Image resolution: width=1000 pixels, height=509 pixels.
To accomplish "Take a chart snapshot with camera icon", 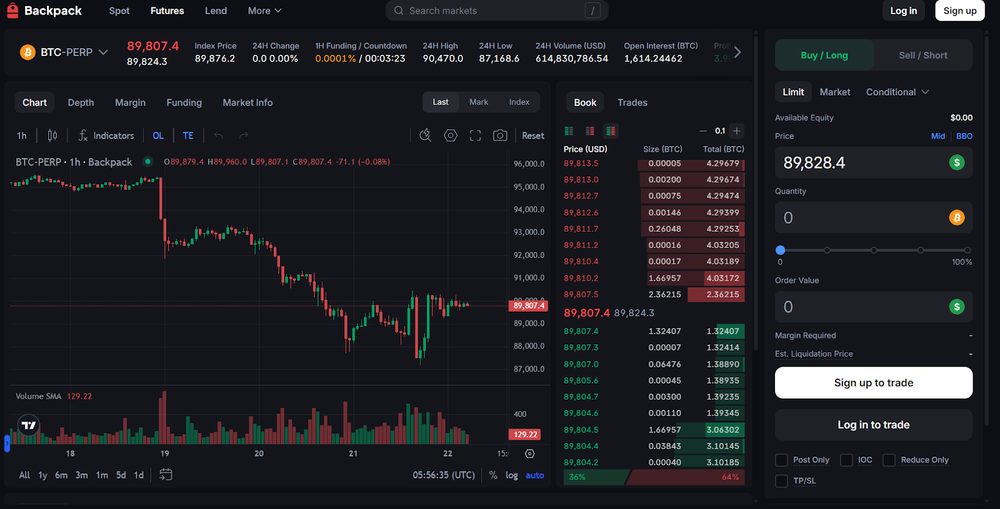I will [500, 135].
